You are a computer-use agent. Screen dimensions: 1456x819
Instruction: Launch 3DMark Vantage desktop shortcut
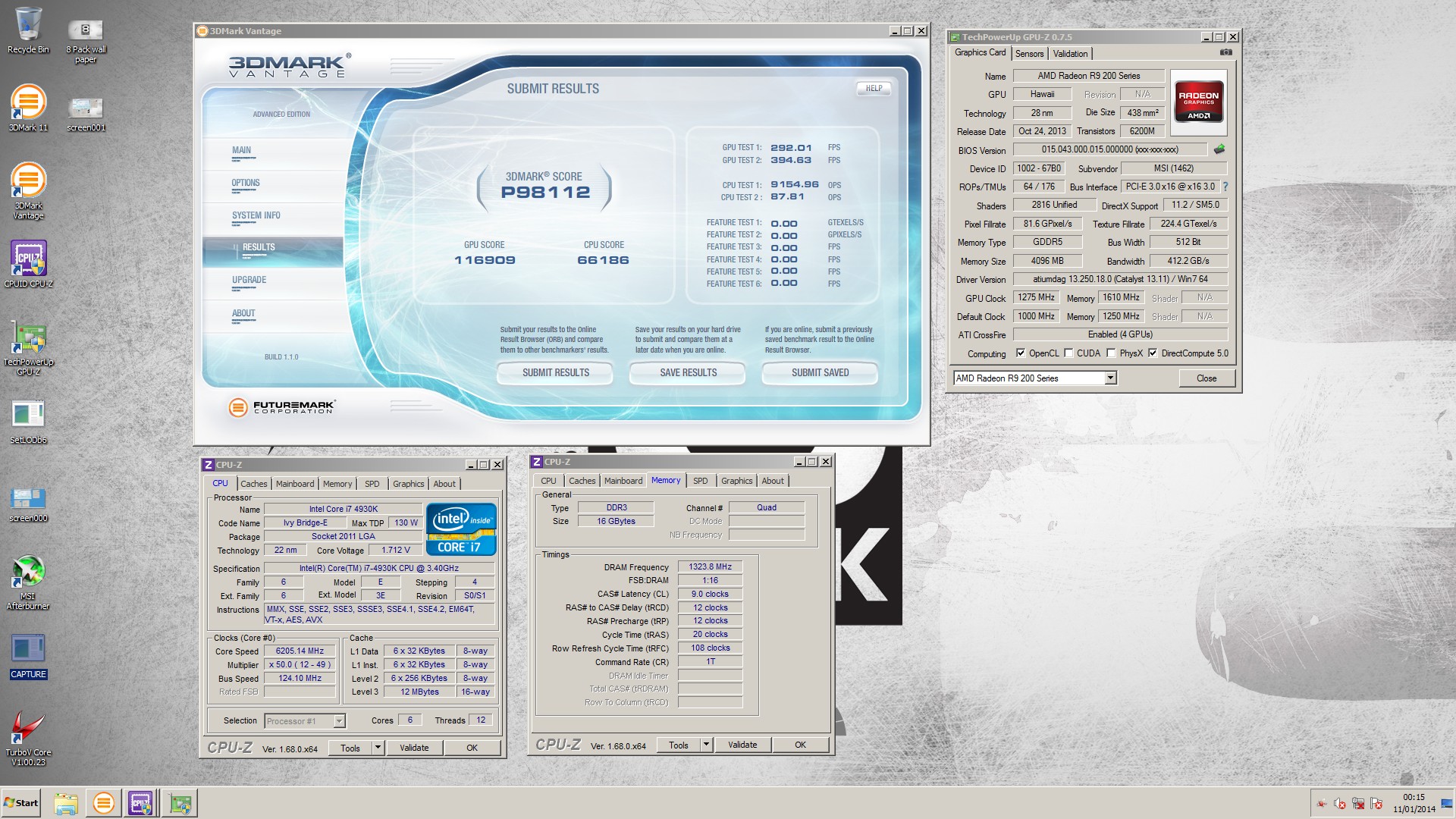tap(28, 191)
